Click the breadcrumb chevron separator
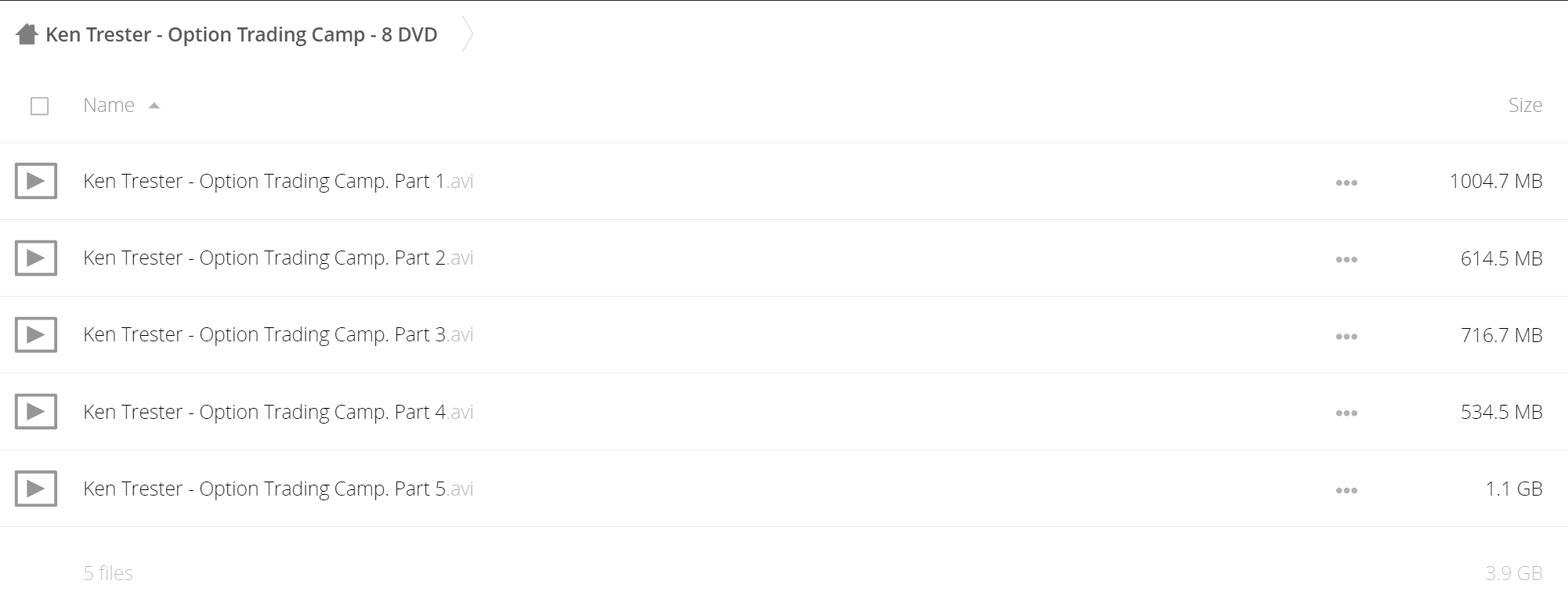This screenshot has height=606, width=1568. tap(468, 34)
